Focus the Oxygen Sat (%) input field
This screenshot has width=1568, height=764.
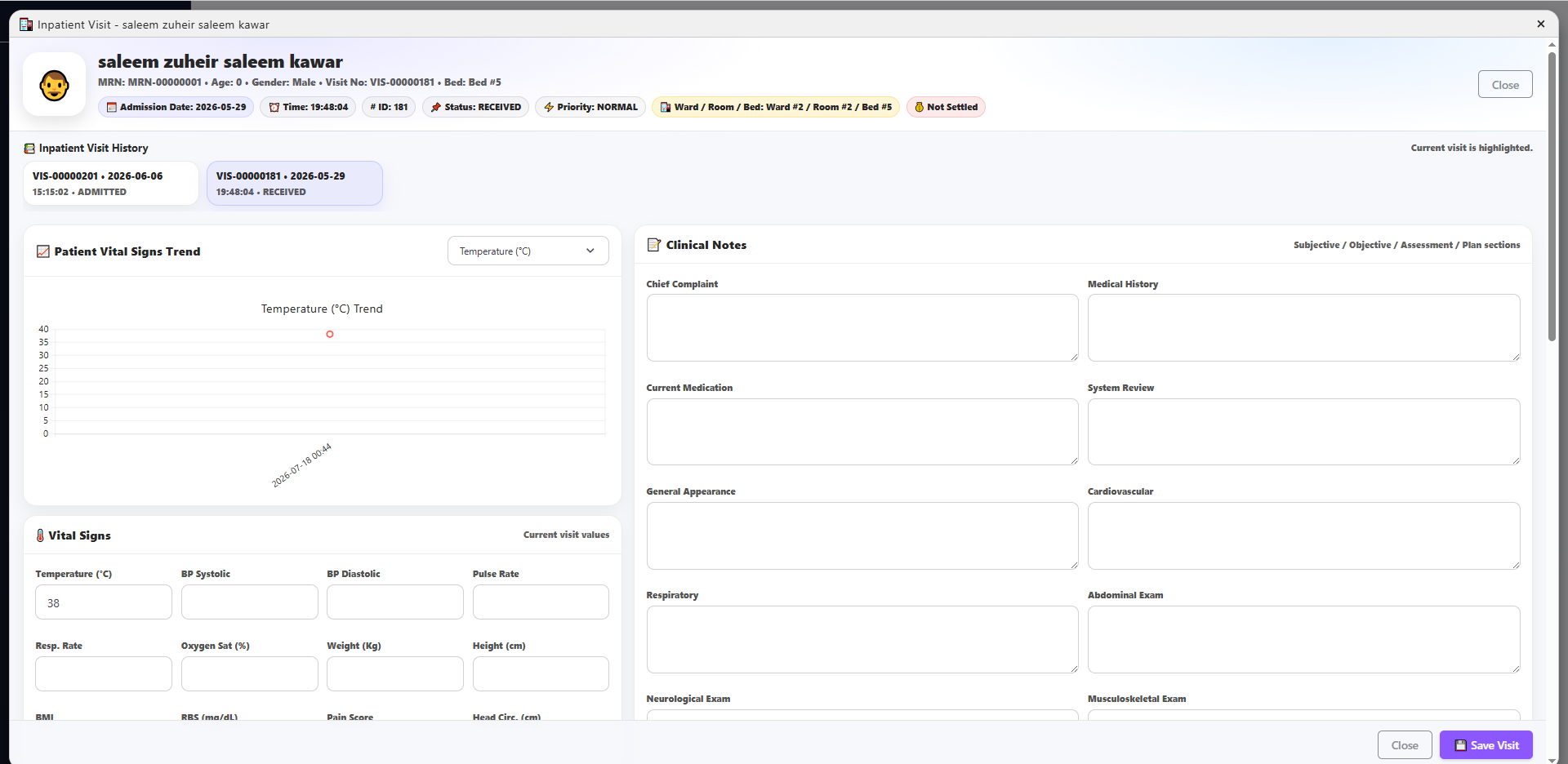(250, 674)
